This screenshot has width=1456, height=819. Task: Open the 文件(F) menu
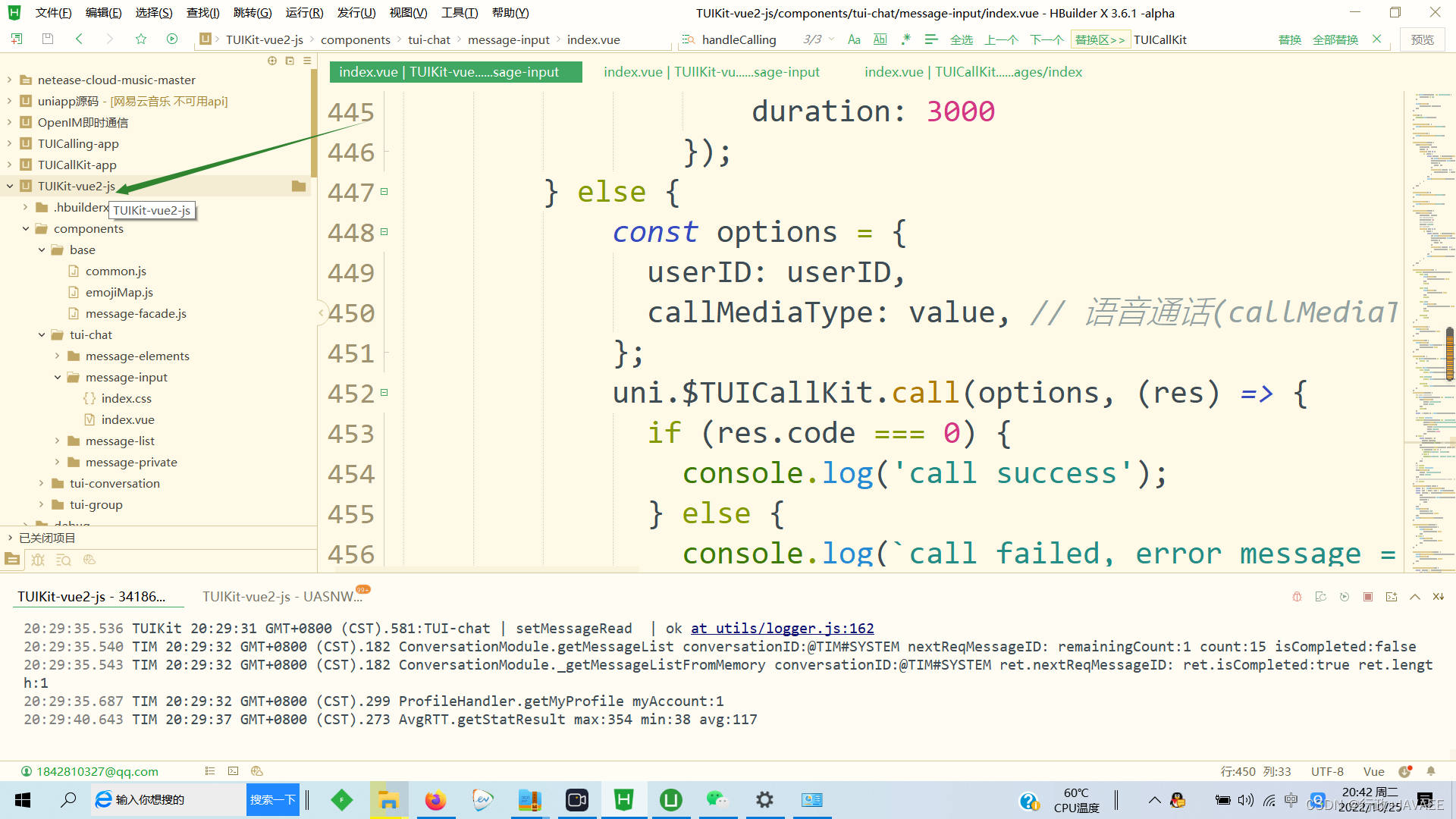tap(53, 13)
